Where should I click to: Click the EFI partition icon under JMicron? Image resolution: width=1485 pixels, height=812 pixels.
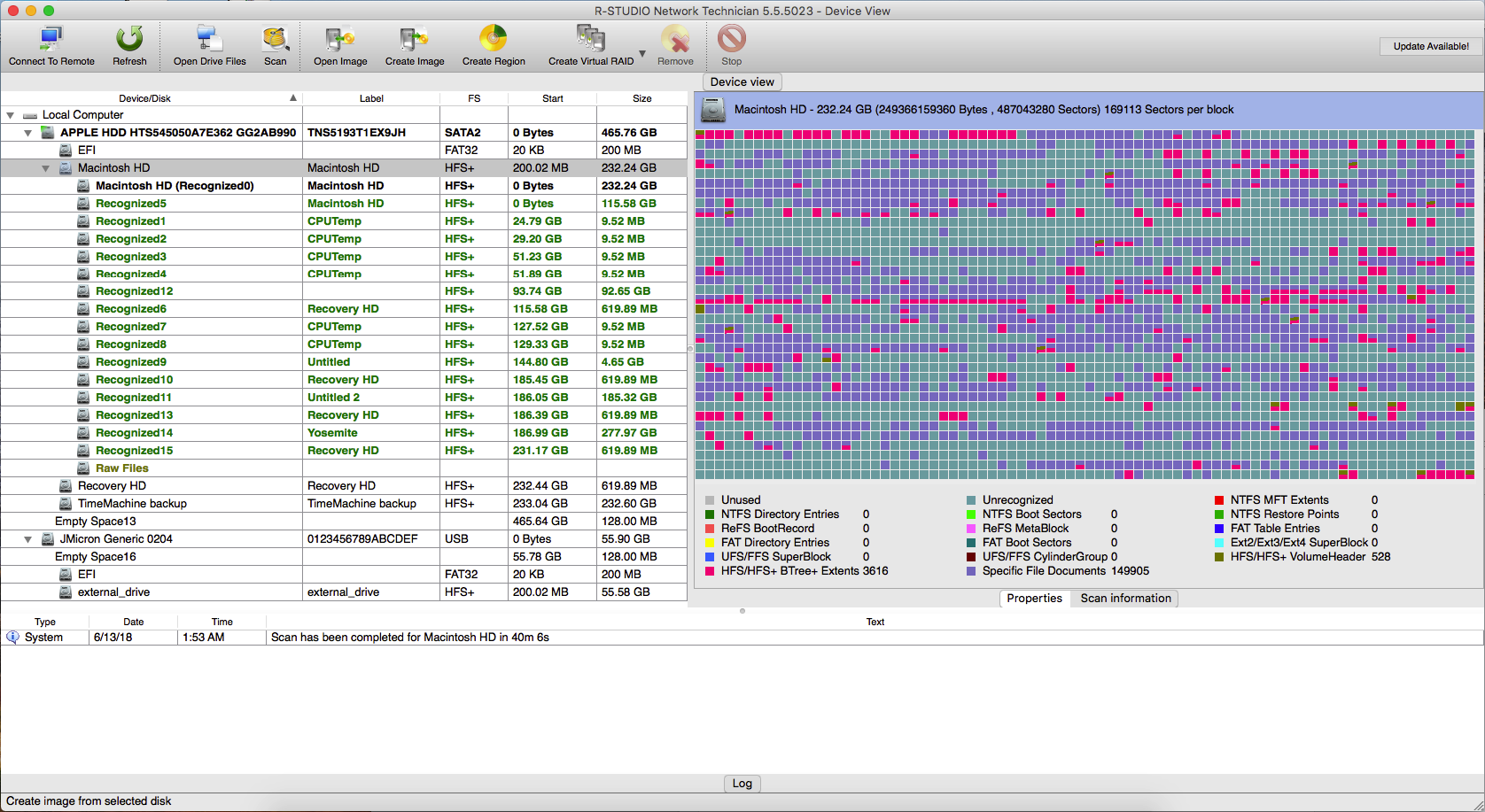[66, 575]
